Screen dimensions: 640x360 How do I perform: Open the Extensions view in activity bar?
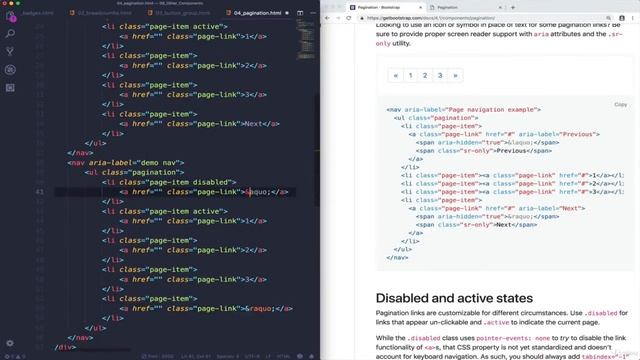(10, 88)
